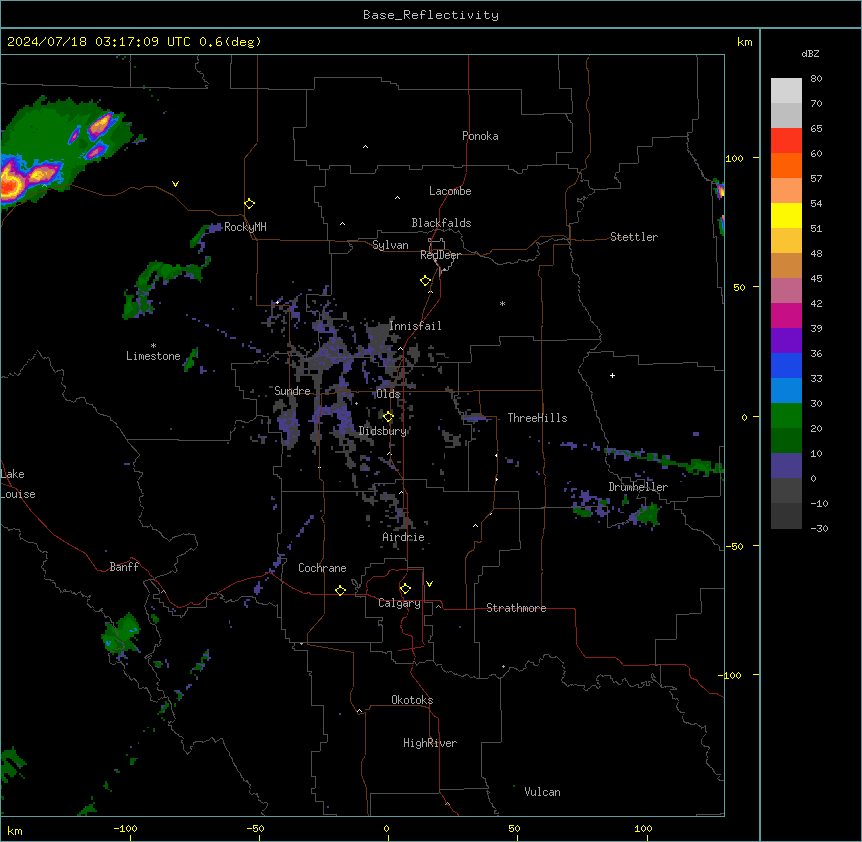Click the Stettler label
862x842 pixels.
pos(634,237)
